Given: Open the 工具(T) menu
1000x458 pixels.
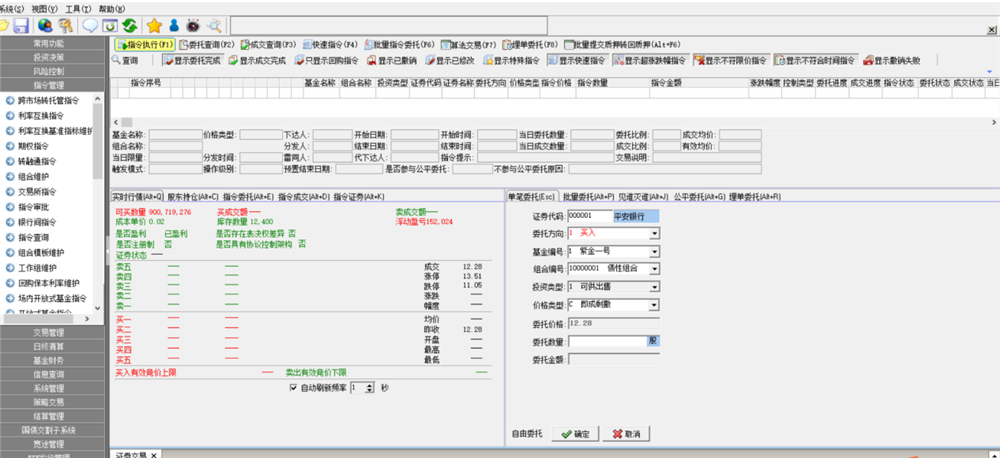Looking at the screenshot, I should click(x=78, y=9).
